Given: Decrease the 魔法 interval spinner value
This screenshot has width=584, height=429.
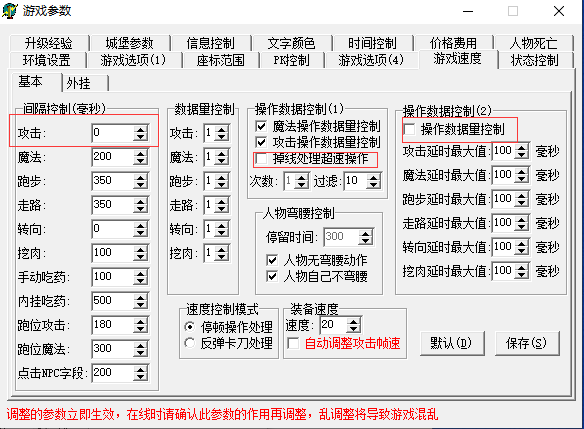Looking at the screenshot, I should tap(140, 161).
